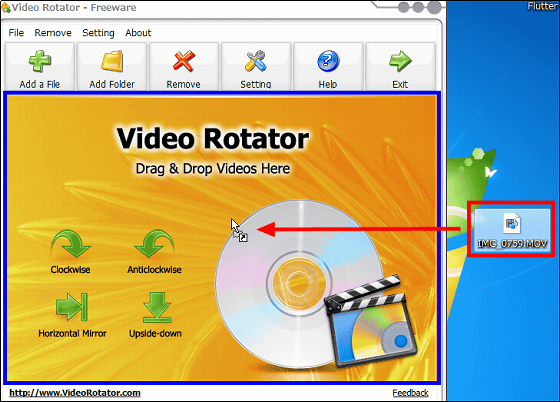Select the Clockwise rotation arrow
Image resolution: width=560 pixels, height=402 pixels.
pos(71,244)
